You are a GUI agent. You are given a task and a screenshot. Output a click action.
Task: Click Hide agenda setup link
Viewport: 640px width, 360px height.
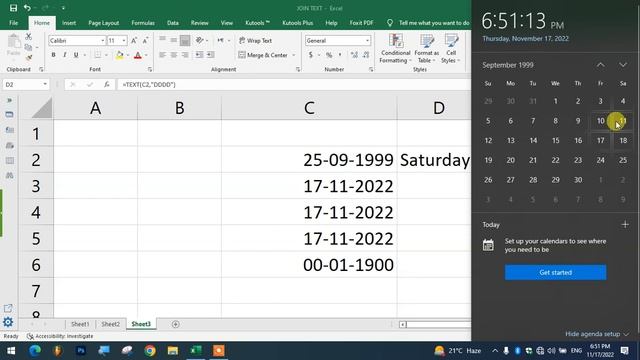(x=597, y=334)
